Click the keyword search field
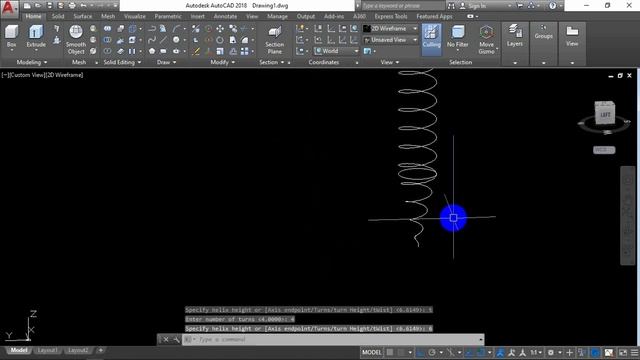 [402, 6]
